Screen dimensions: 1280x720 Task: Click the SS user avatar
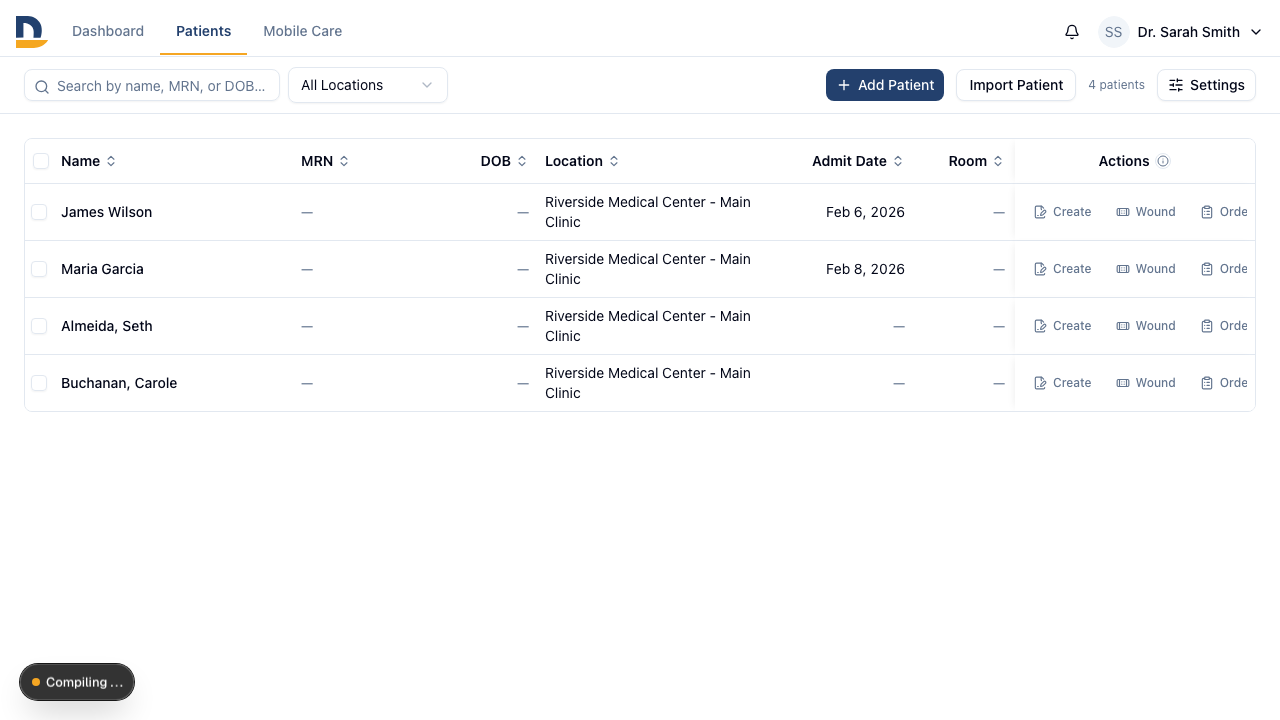(x=1114, y=32)
